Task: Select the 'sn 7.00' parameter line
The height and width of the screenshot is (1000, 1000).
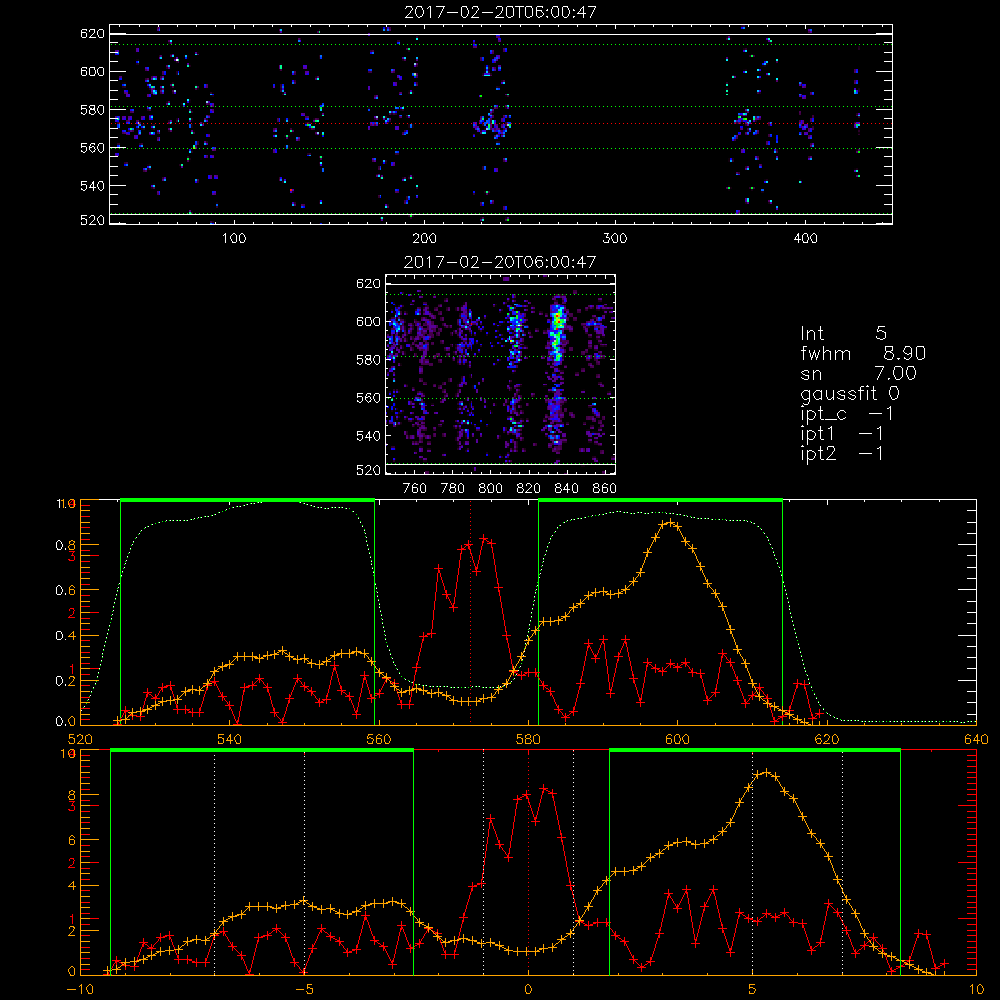Action: point(858,373)
